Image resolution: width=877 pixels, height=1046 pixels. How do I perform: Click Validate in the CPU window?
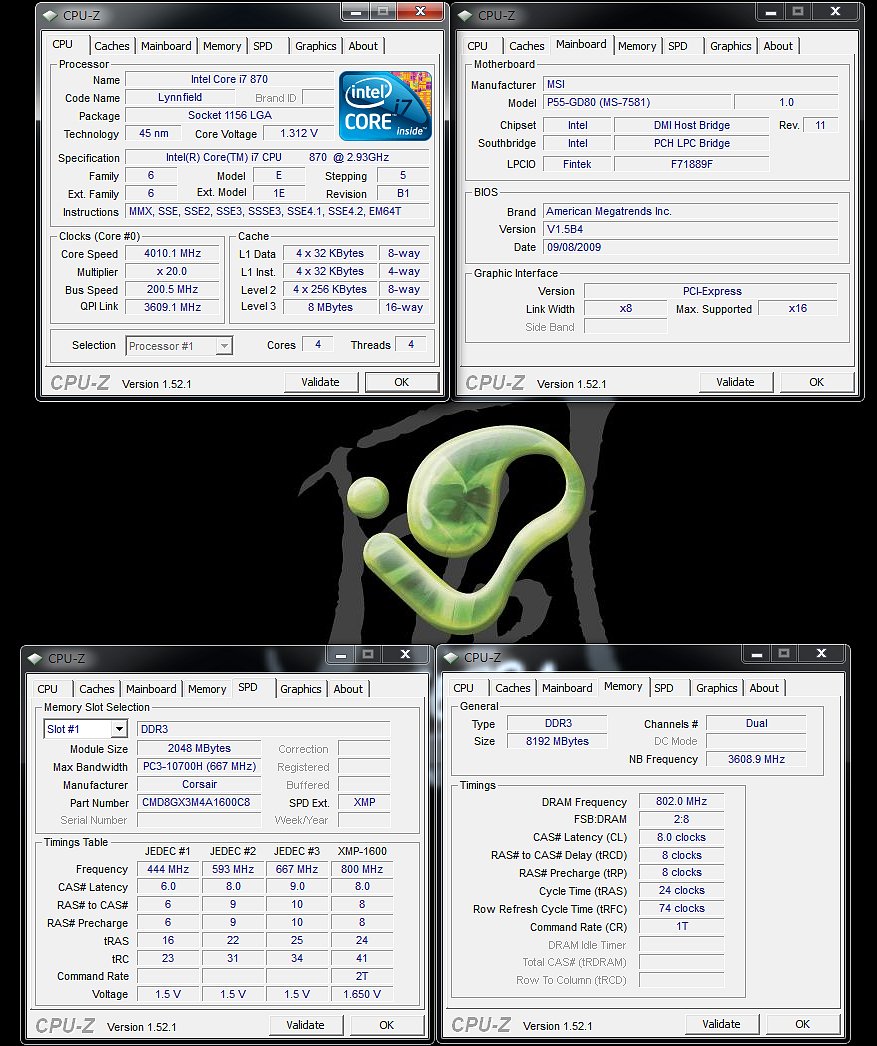[x=321, y=382]
